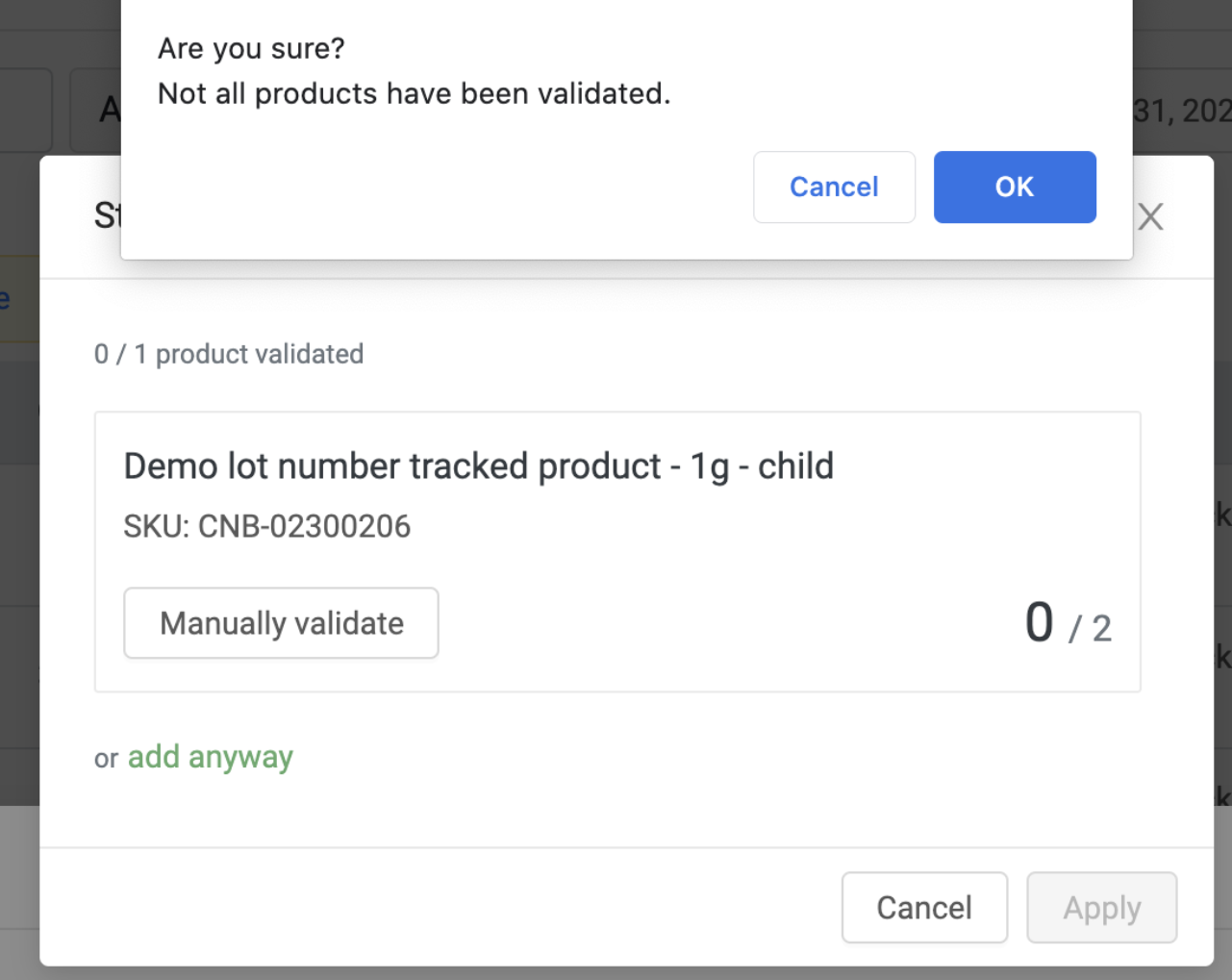The width and height of the screenshot is (1232, 980).
Task: Click the large "0" validated count digit
Action: coord(1039,621)
